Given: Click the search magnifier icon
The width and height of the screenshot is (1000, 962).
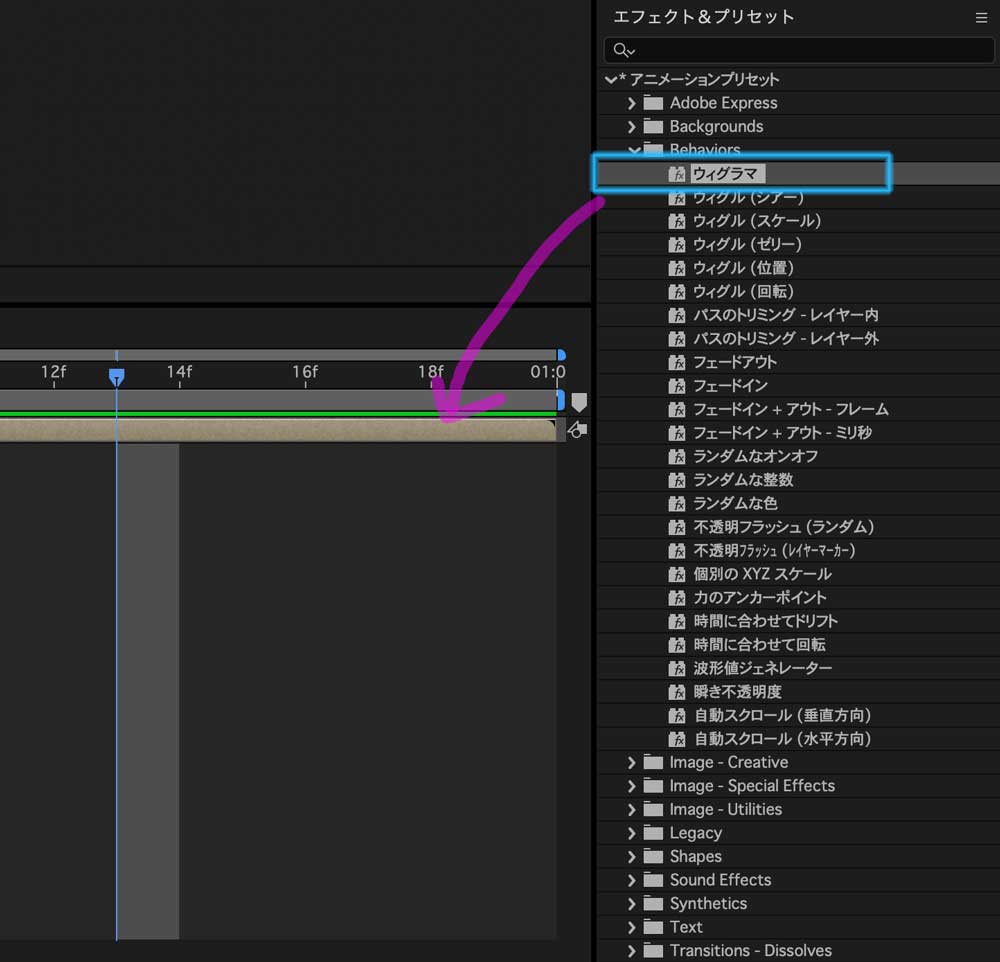Looking at the screenshot, I should [x=623, y=50].
